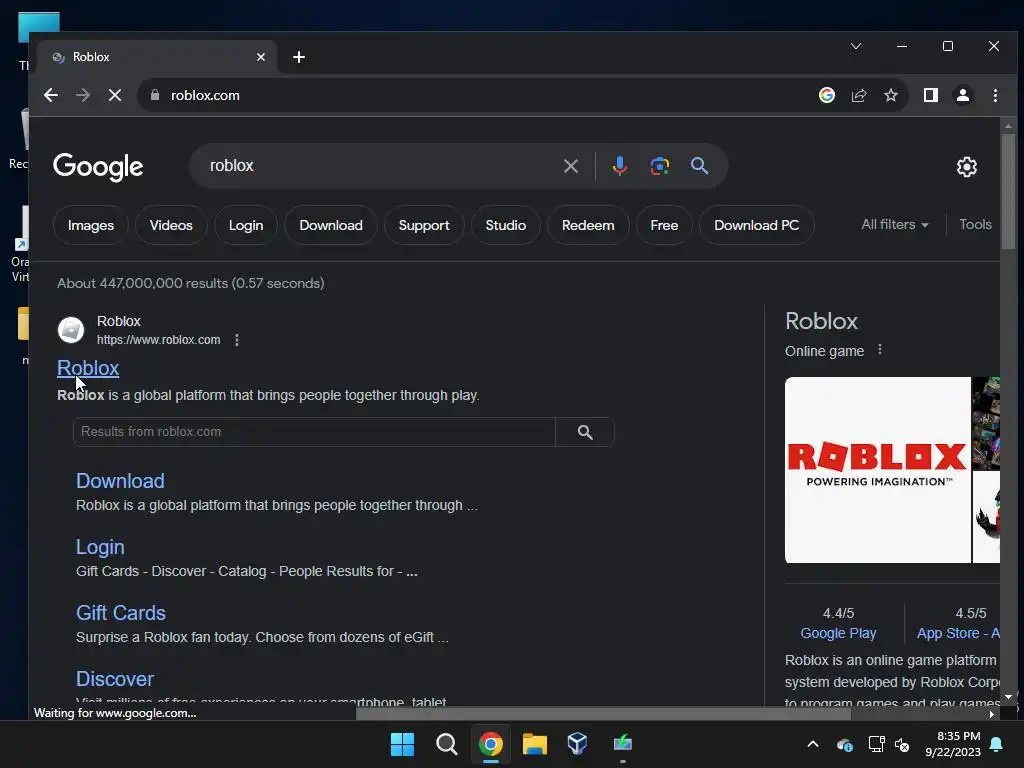Screen dimensions: 1024x768
Task: Click the Chrome icon in taskbar
Action: [x=490, y=744]
